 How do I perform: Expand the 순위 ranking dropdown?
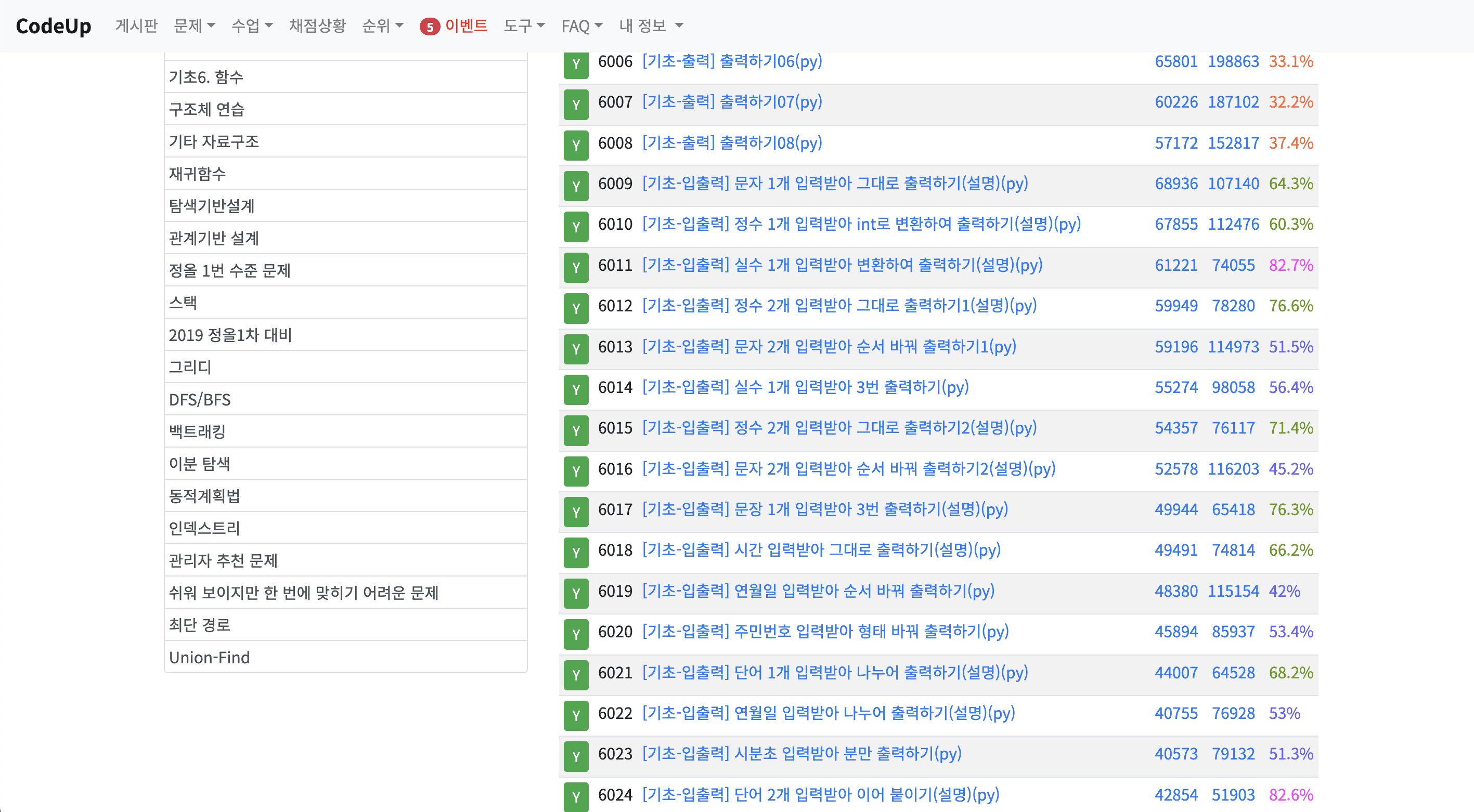[x=383, y=26]
